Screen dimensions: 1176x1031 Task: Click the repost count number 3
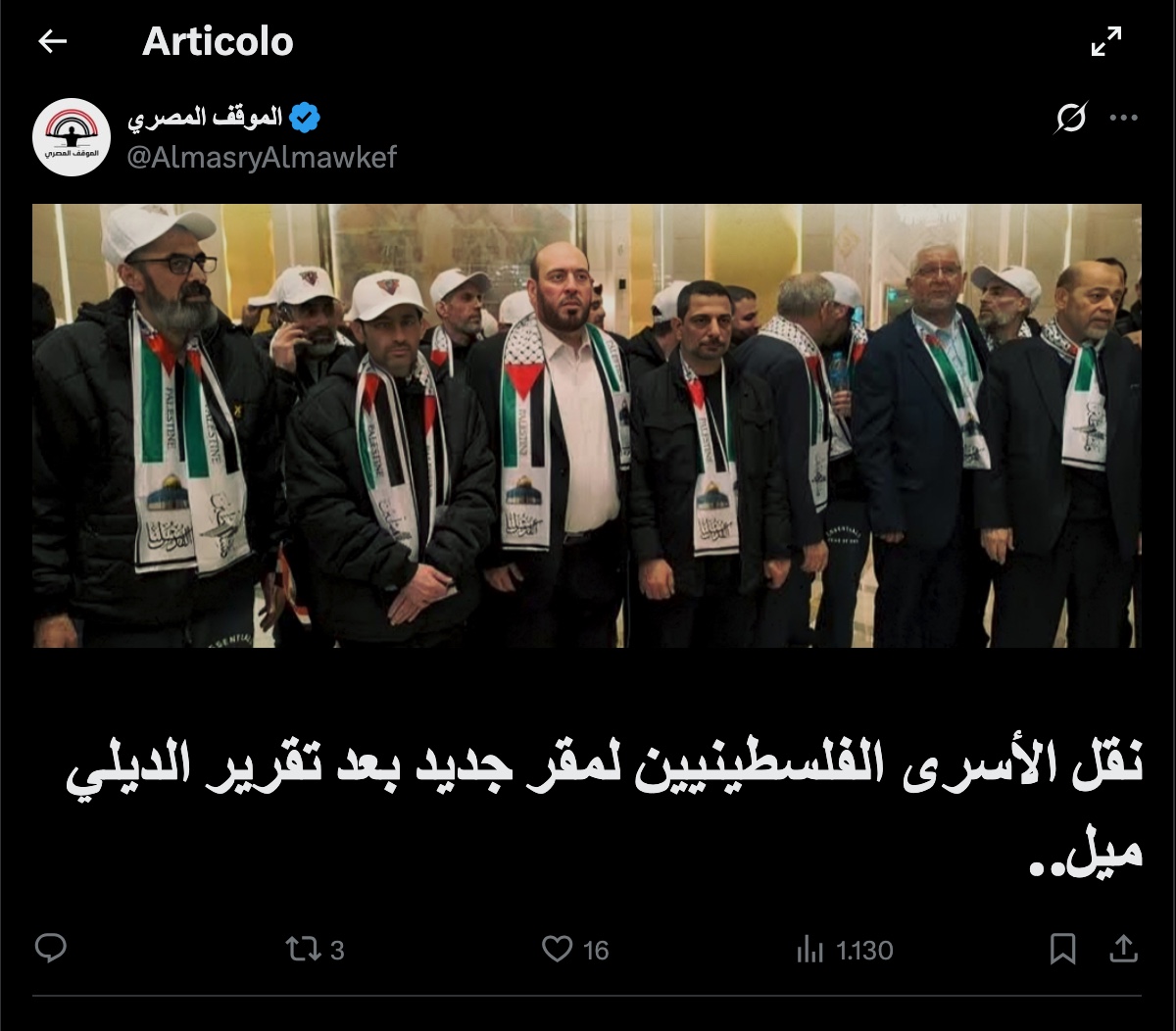coord(337,950)
